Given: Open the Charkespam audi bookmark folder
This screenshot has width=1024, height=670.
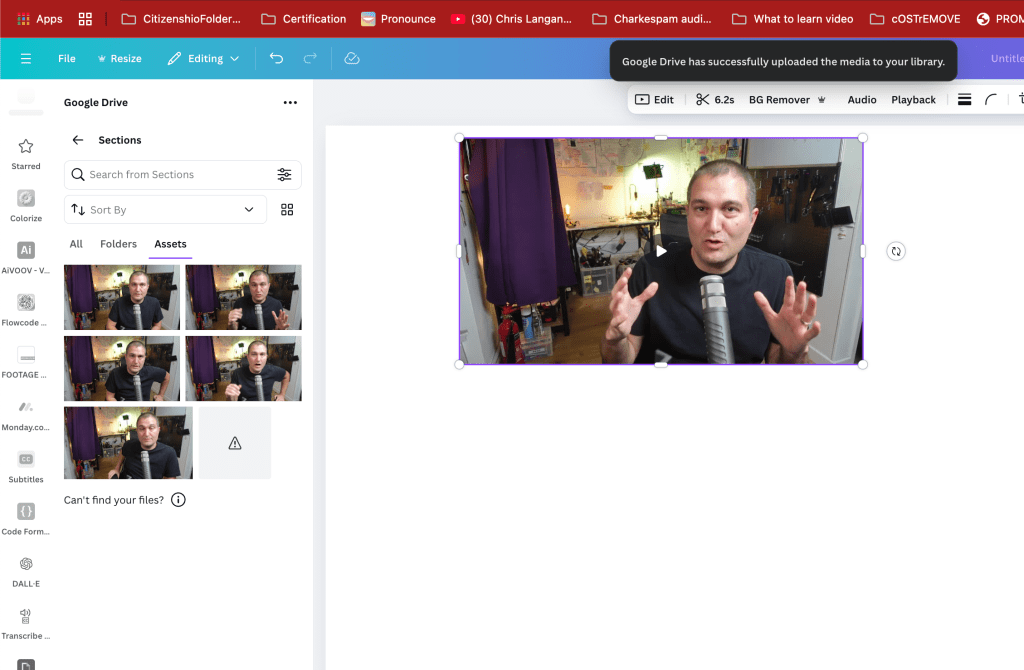Looking at the screenshot, I should pos(652,19).
